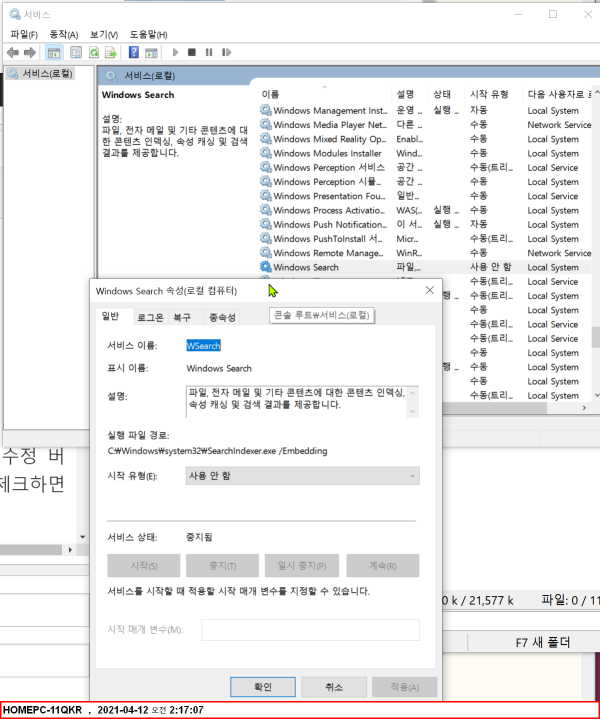Open the 파일(F) menu
600x719 pixels.
[24, 34]
